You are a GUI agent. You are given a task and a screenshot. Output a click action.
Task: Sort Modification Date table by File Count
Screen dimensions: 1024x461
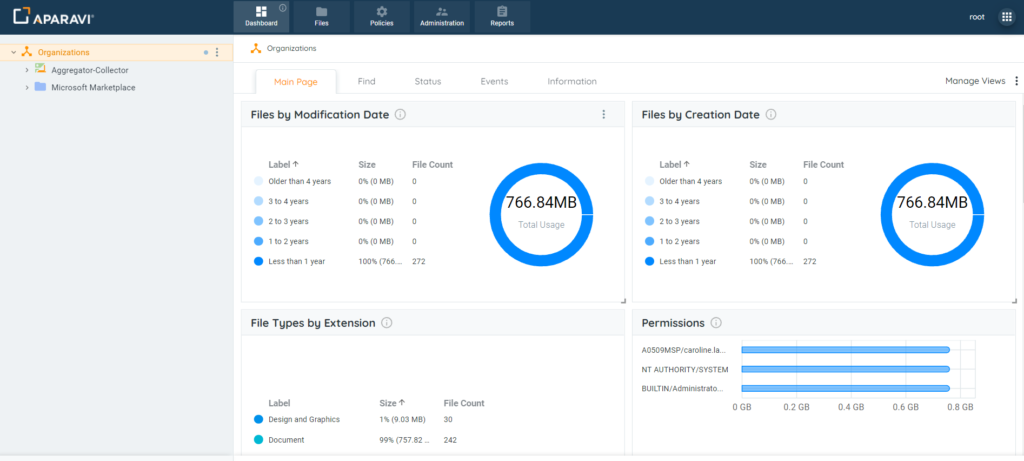tap(432, 165)
